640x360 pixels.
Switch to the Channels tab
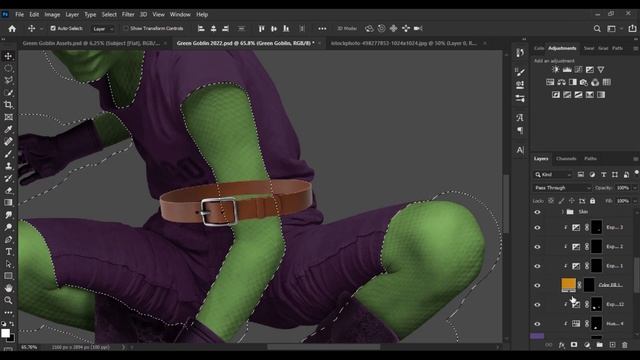coord(566,159)
